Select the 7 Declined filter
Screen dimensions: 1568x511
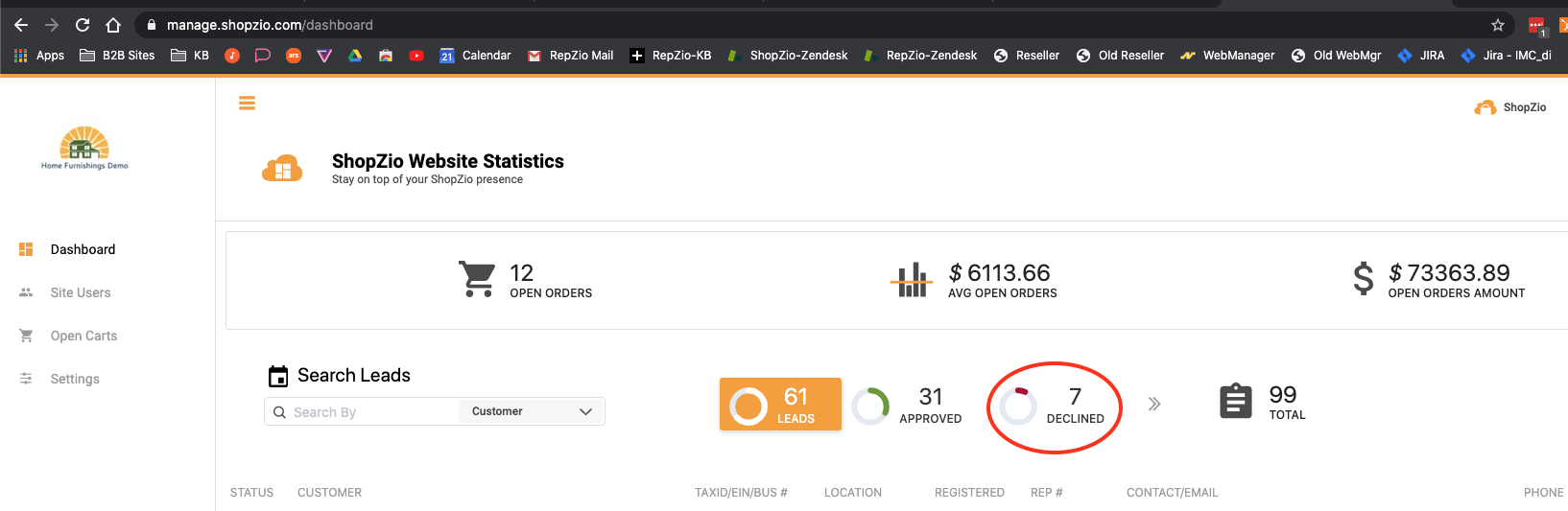click(x=1053, y=406)
